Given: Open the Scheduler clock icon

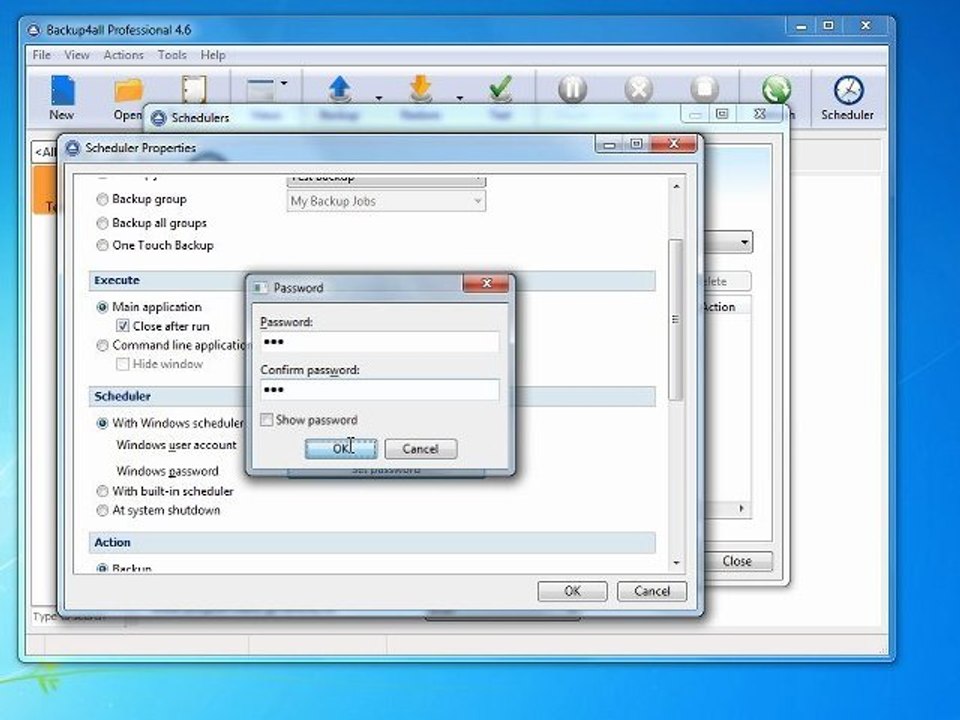Looking at the screenshot, I should pos(849,90).
